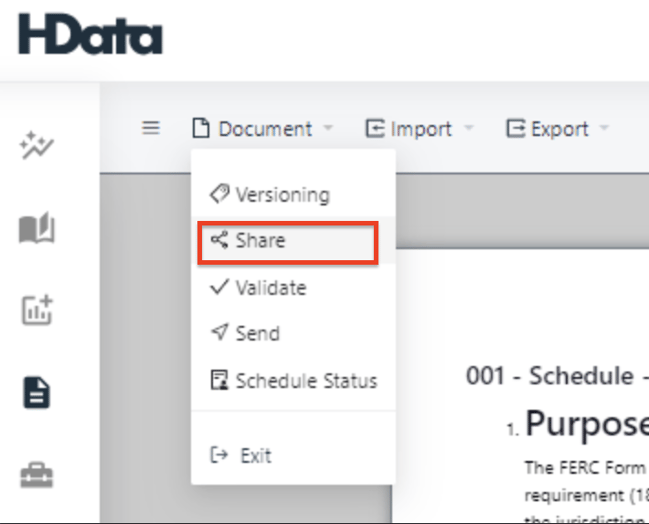Viewport: 649px width, 524px height.
Task: Expand the Document dropdown arrow
Action: 331,129
